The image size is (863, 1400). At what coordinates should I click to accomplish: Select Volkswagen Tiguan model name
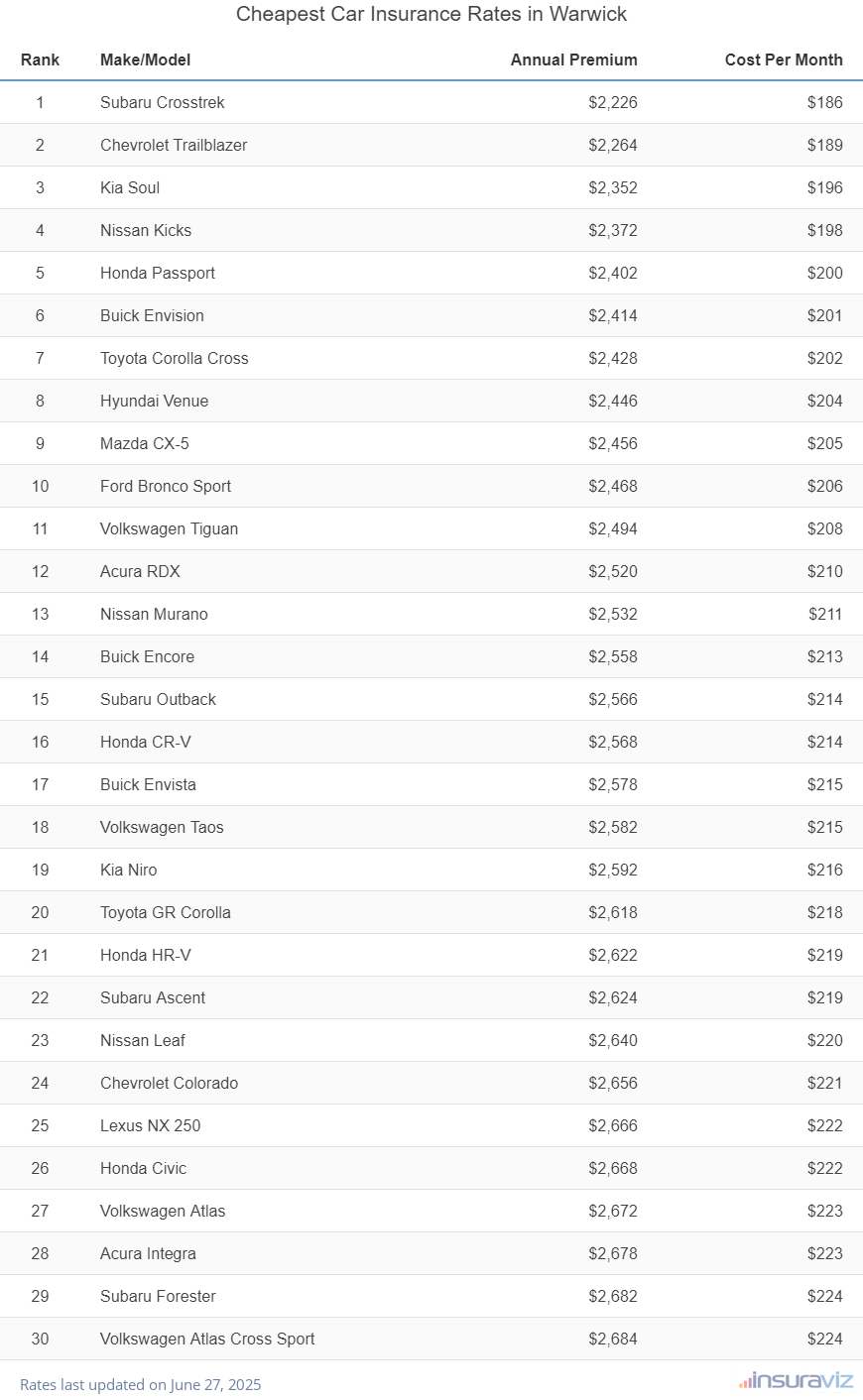click(x=169, y=528)
